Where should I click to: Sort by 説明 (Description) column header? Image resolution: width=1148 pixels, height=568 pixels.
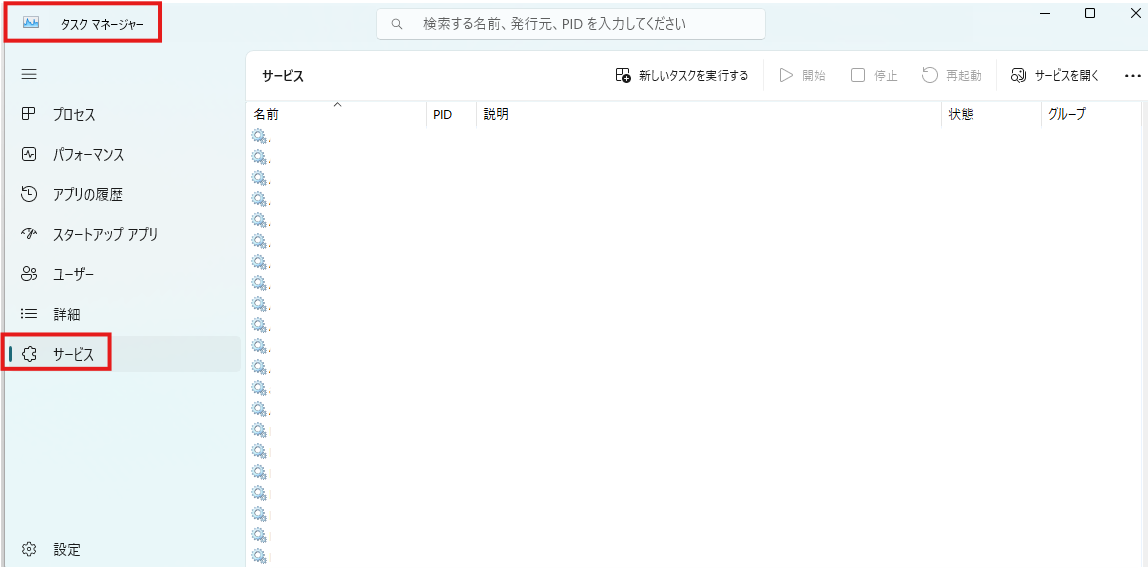[x=709, y=114]
